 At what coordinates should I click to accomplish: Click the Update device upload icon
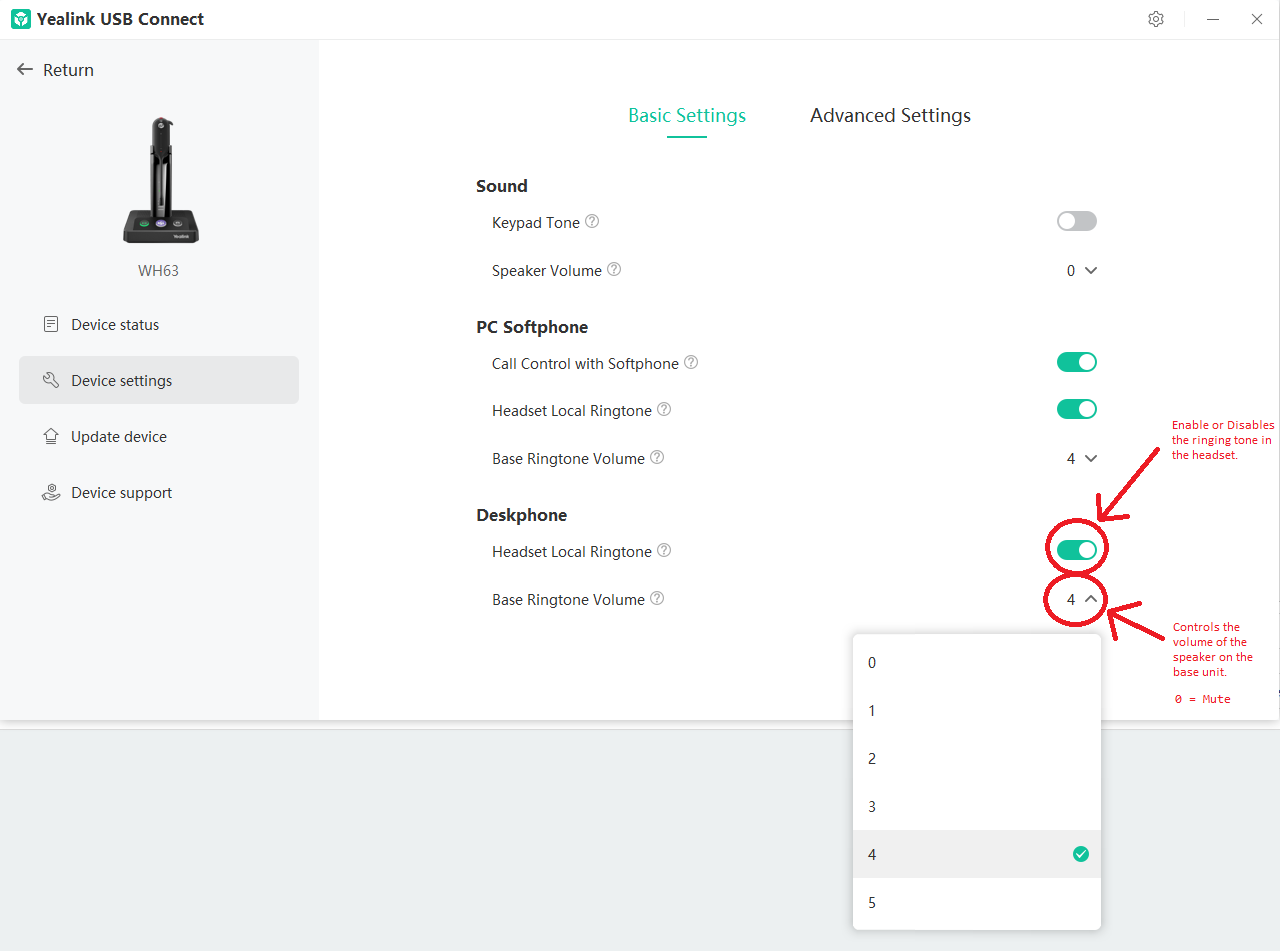click(51, 436)
